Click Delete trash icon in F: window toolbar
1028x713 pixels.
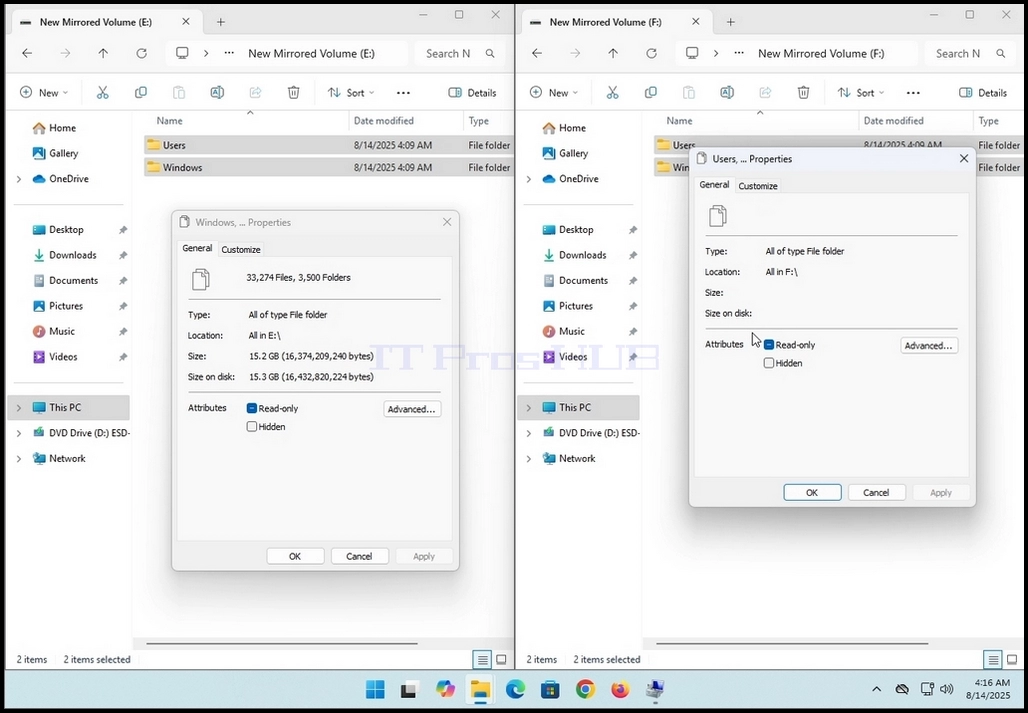click(804, 92)
